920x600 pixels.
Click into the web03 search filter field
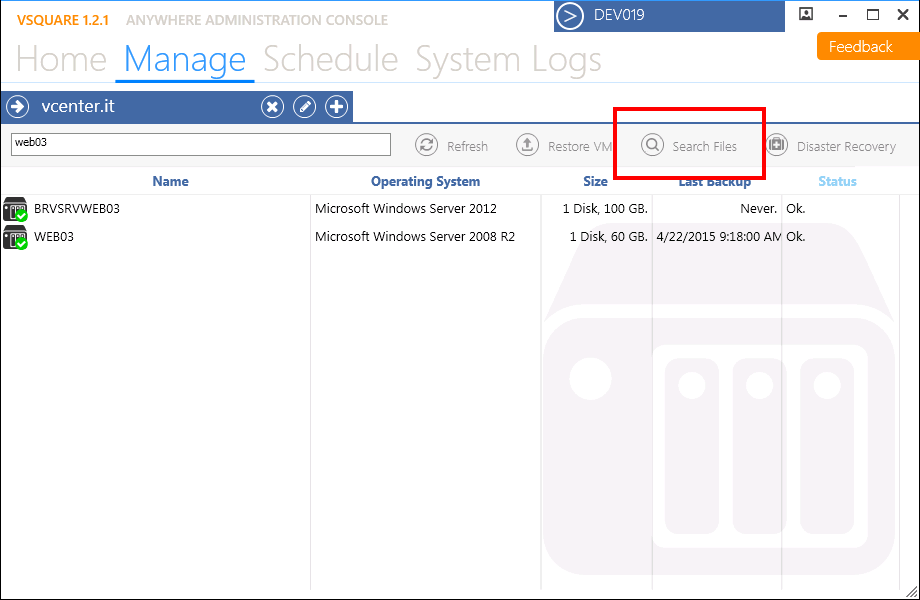(x=200, y=144)
